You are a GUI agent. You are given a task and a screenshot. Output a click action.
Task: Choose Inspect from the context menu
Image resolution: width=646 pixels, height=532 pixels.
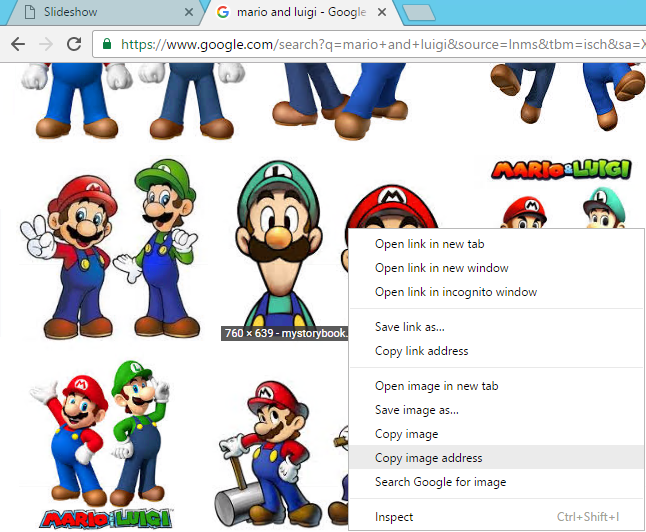click(x=496, y=517)
